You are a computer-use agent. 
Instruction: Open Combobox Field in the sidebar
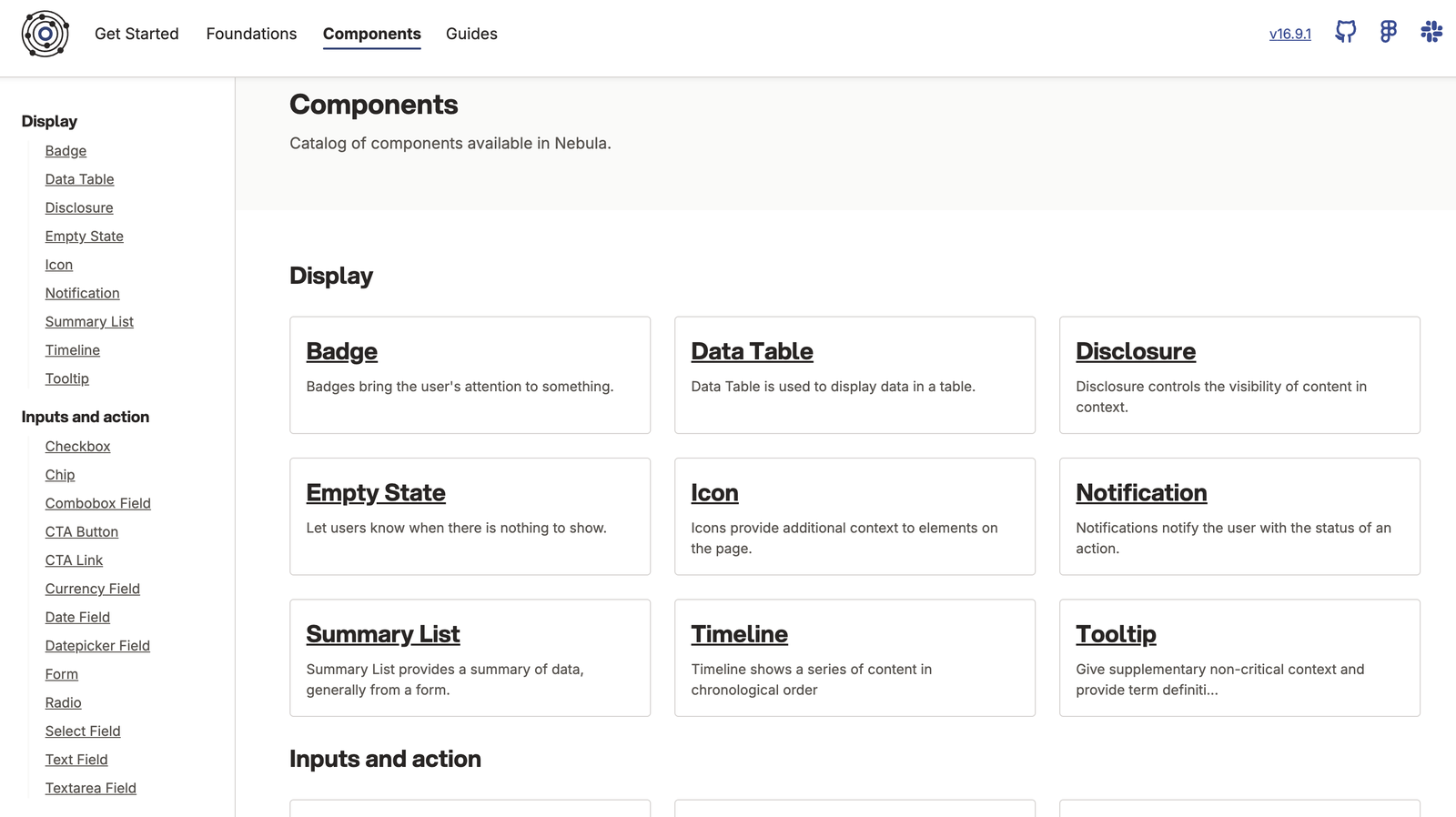coord(98,503)
